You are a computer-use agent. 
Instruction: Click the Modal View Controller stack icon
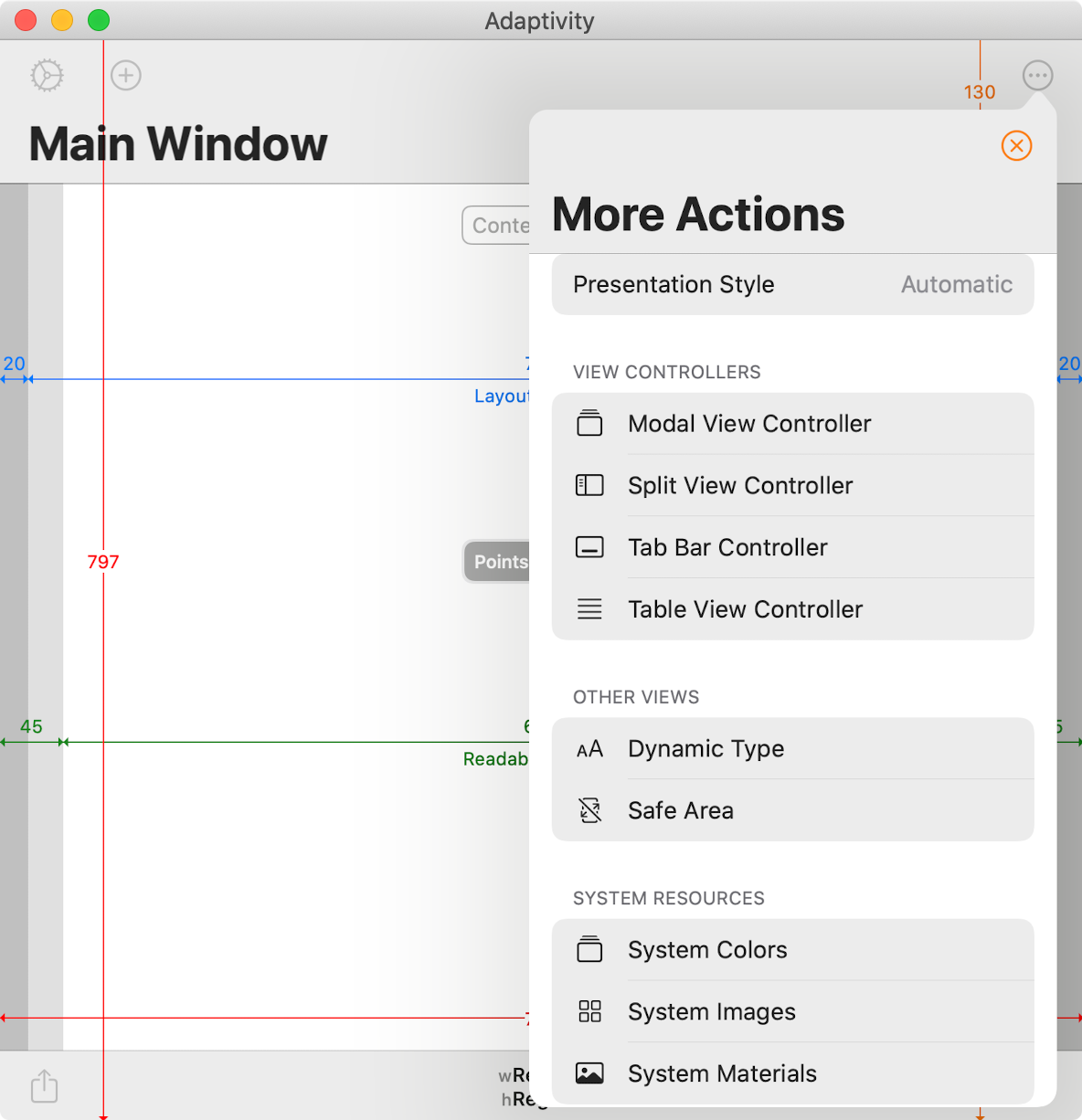(589, 423)
